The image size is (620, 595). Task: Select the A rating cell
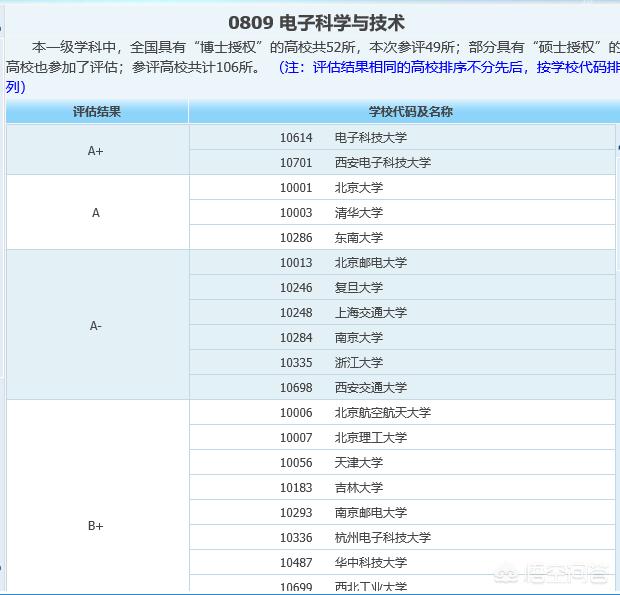point(96,213)
